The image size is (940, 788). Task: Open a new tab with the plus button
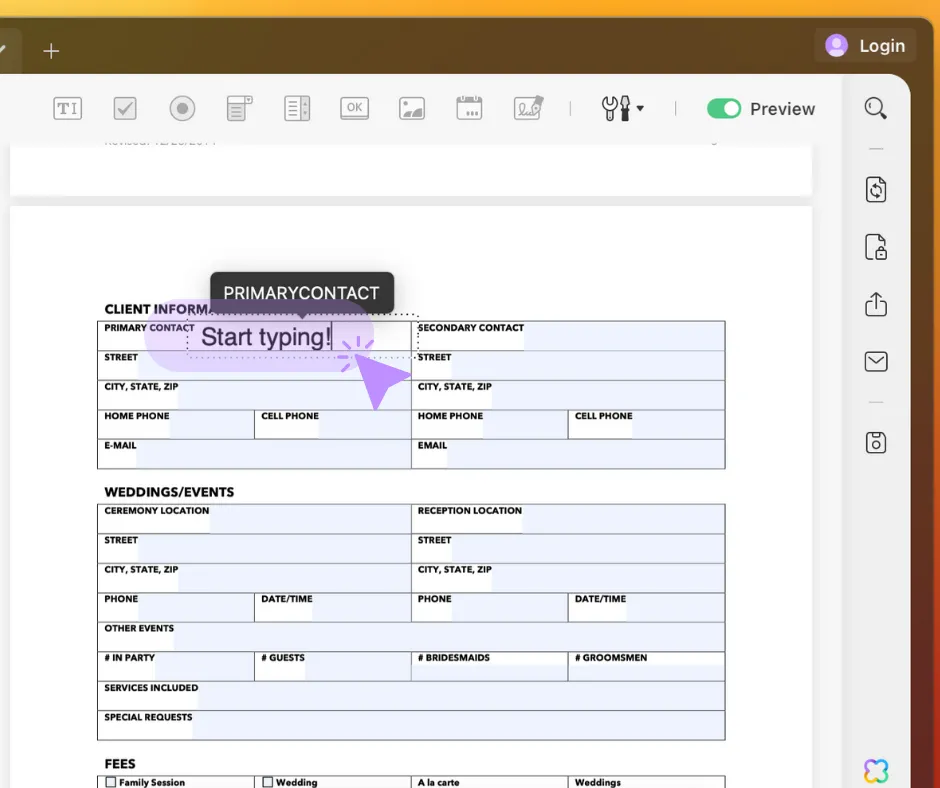click(51, 50)
